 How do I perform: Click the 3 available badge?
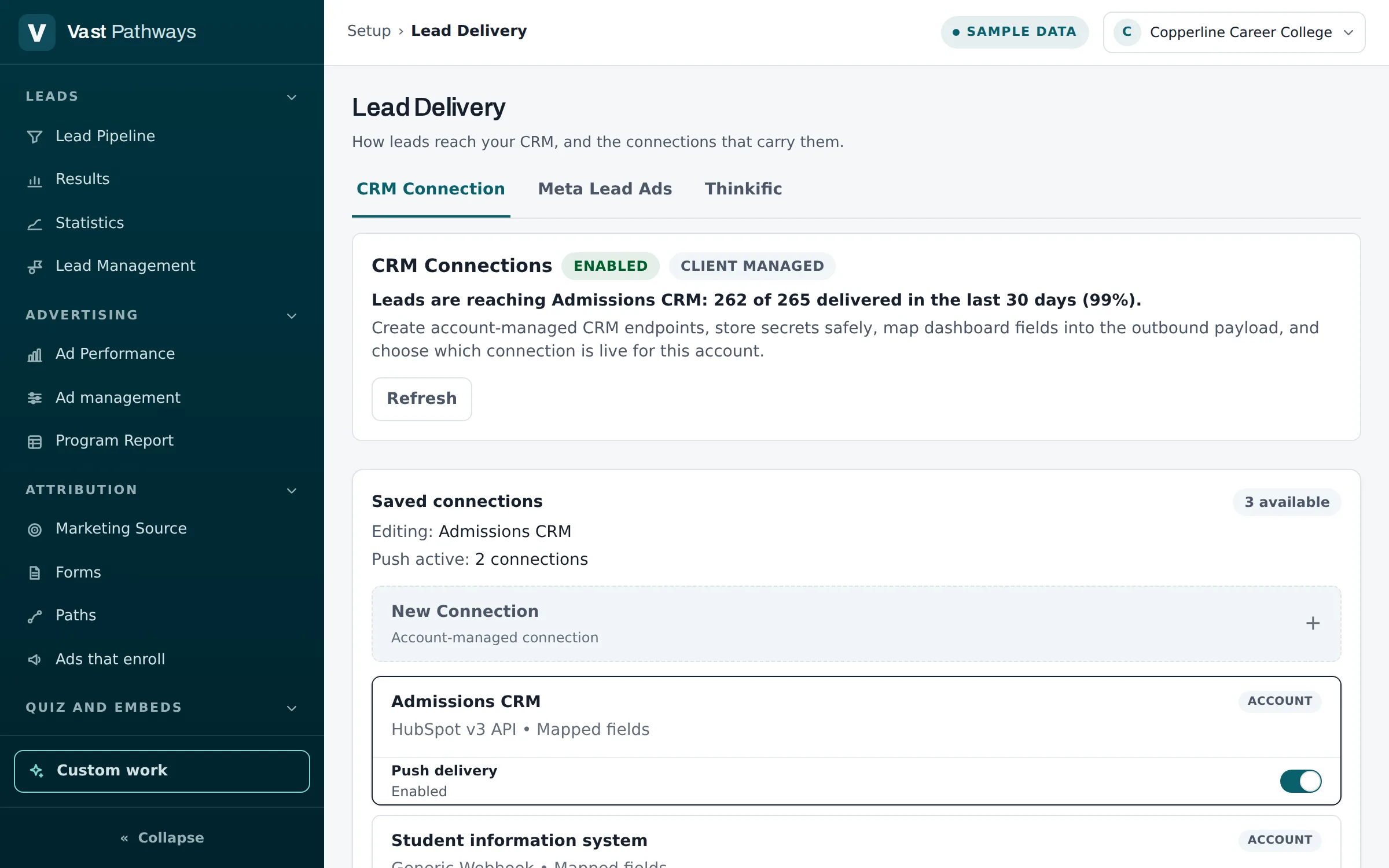1287,502
